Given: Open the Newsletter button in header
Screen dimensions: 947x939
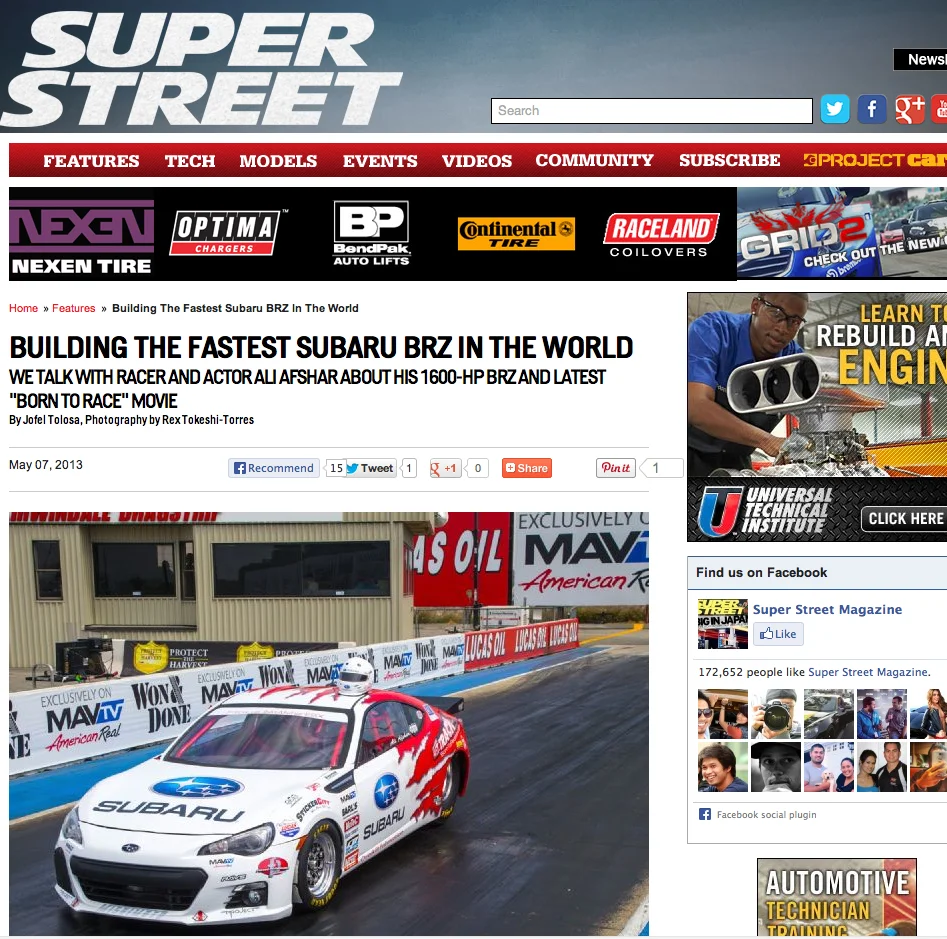Looking at the screenshot, I should pos(920,59).
